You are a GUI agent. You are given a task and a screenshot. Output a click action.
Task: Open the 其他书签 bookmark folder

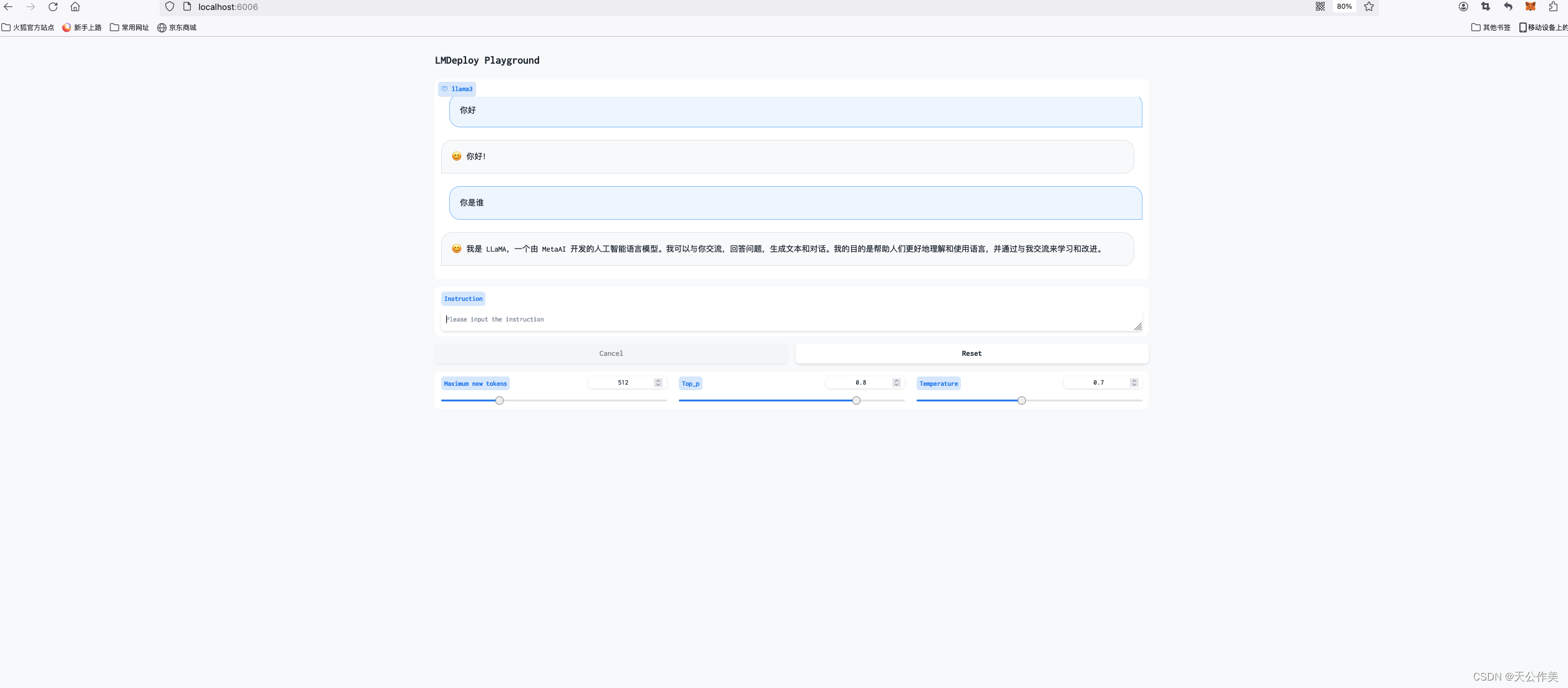(1491, 27)
